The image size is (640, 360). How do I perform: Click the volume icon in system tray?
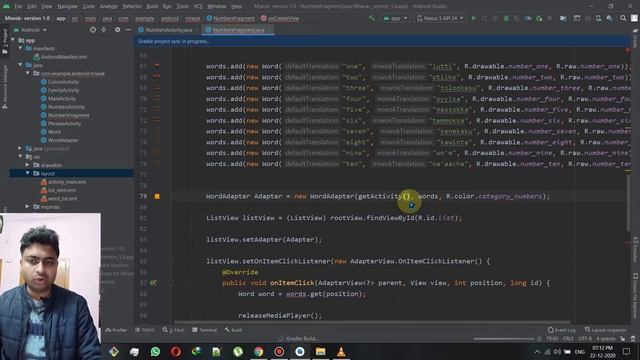pos(557,351)
